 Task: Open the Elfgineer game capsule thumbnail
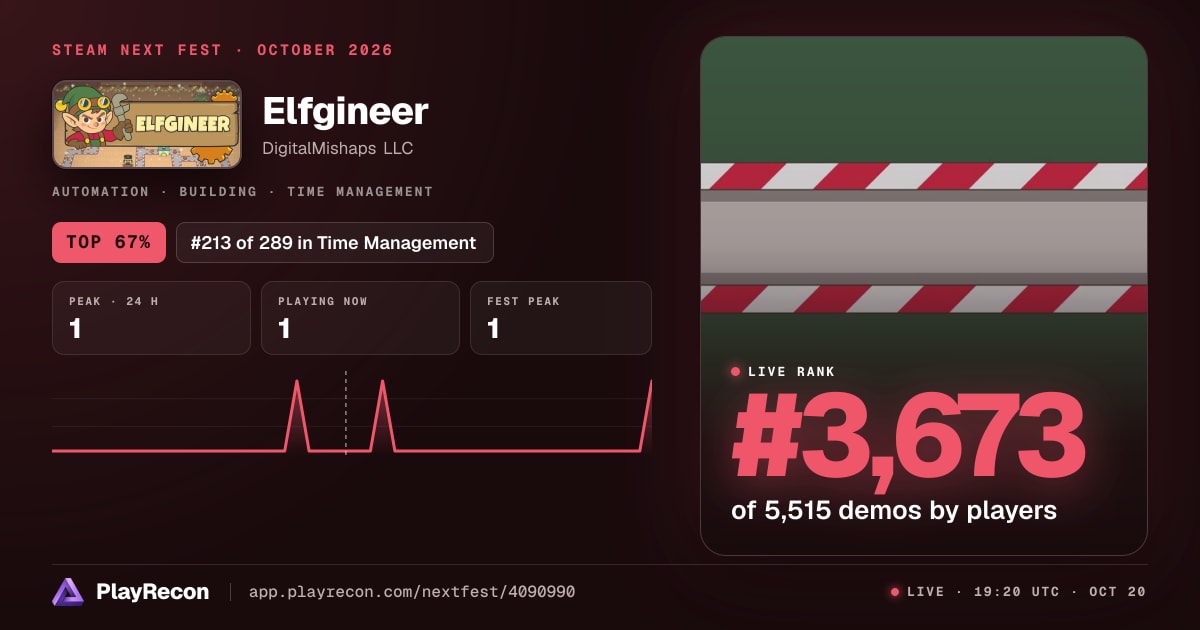coord(147,124)
